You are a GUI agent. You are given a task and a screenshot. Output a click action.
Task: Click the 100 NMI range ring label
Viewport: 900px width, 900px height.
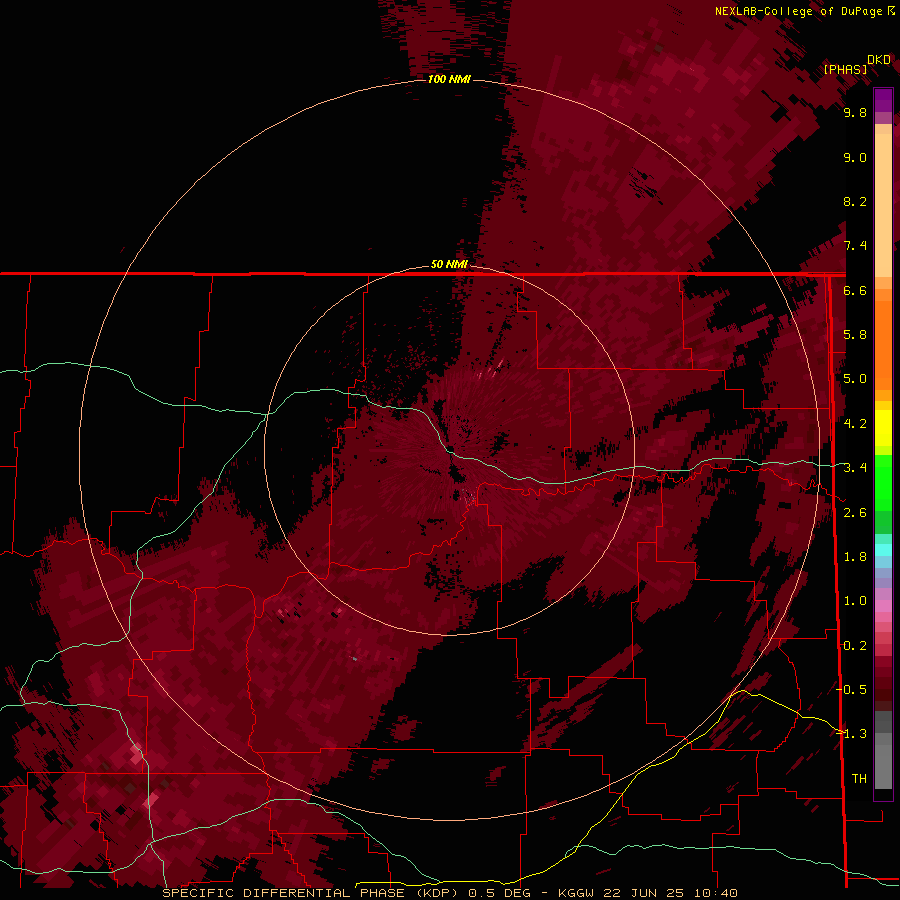(x=449, y=79)
